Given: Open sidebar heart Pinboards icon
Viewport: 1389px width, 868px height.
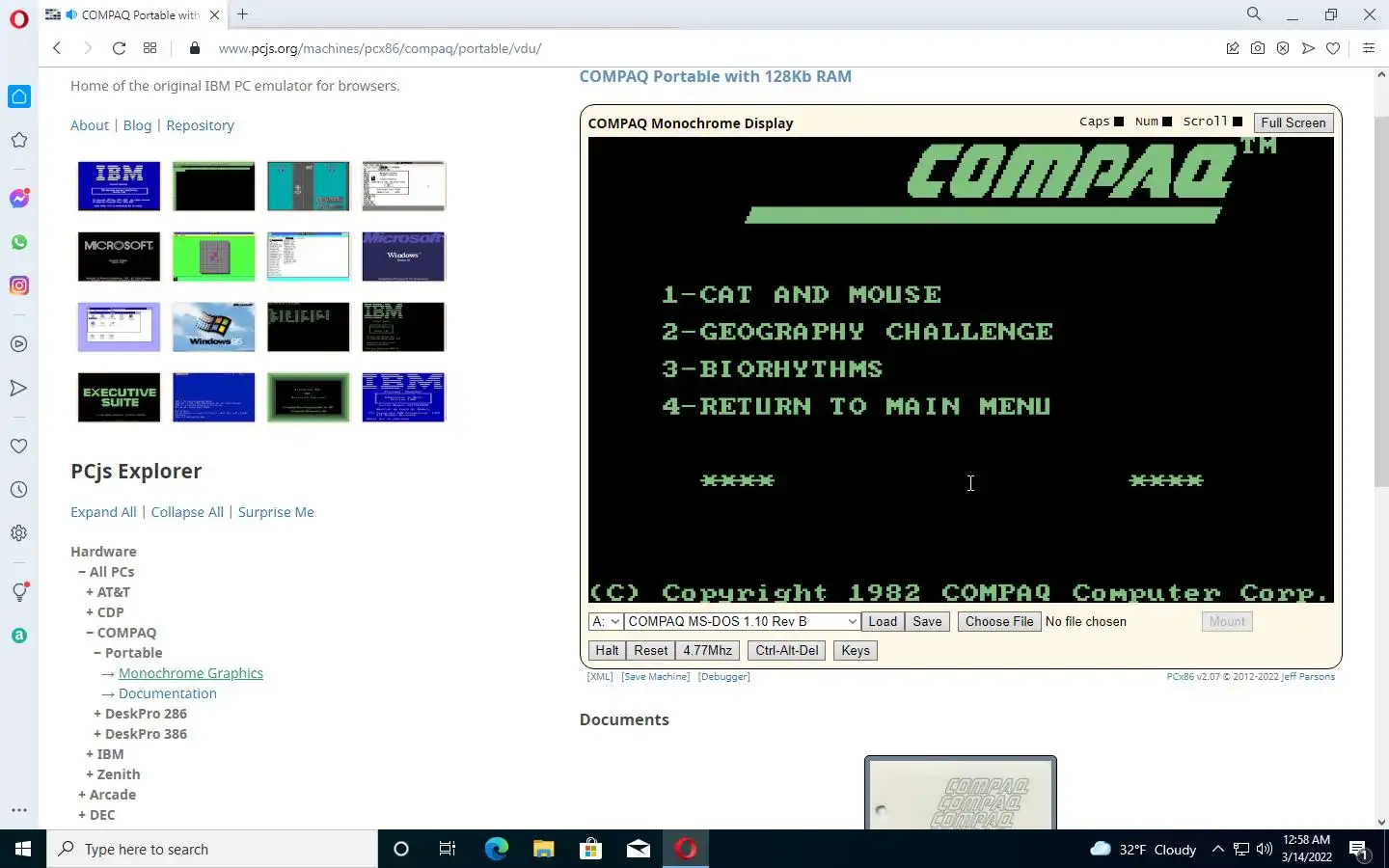Looking at the screenshot, I should pos(19,447).
